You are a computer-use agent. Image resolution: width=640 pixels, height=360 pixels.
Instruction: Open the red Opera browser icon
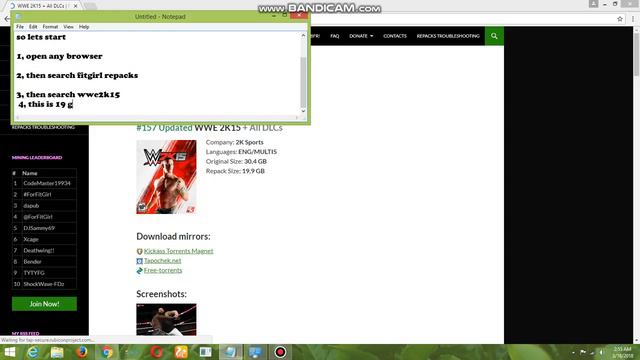[157, 352]
